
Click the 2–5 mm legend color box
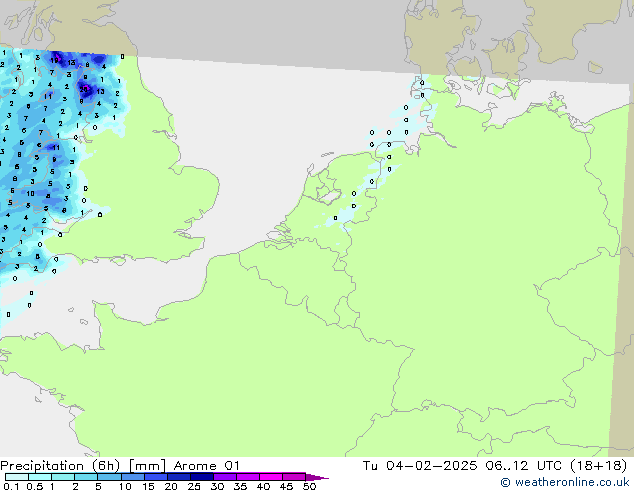pyautogui.click(x=86, y=477)
